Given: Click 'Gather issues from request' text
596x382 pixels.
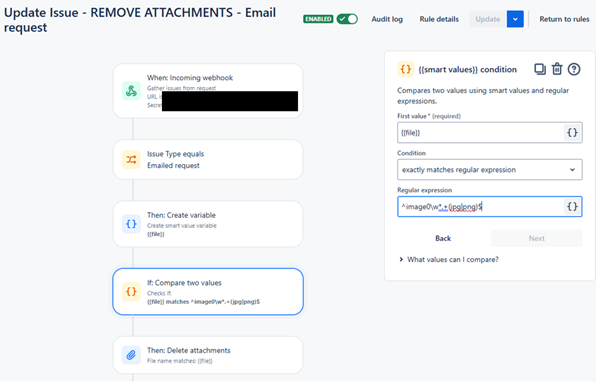Looking at the screenshot, I should click(181, 88).
